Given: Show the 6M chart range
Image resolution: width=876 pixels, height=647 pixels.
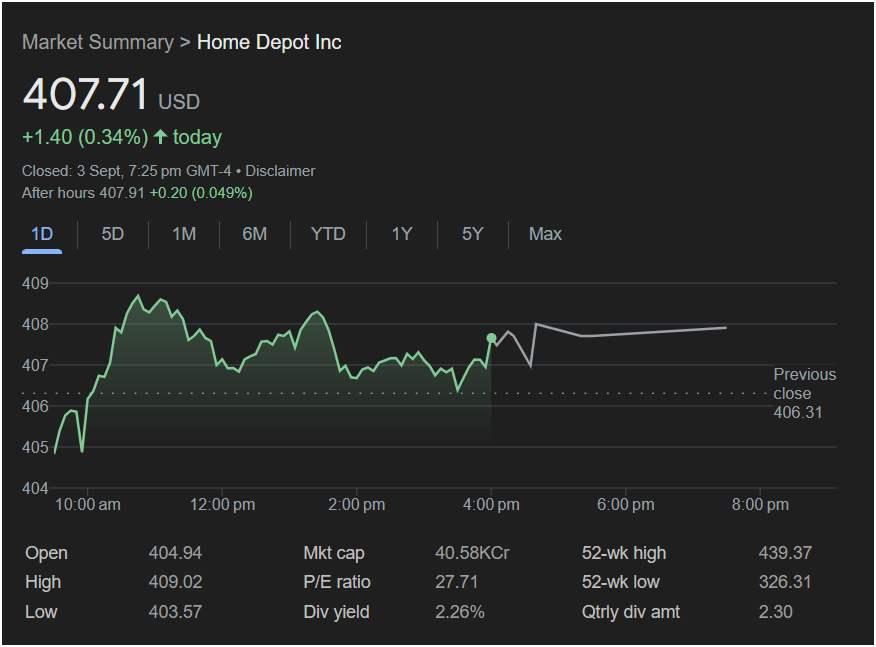Looking at the screenshot, I should point(254,234).
